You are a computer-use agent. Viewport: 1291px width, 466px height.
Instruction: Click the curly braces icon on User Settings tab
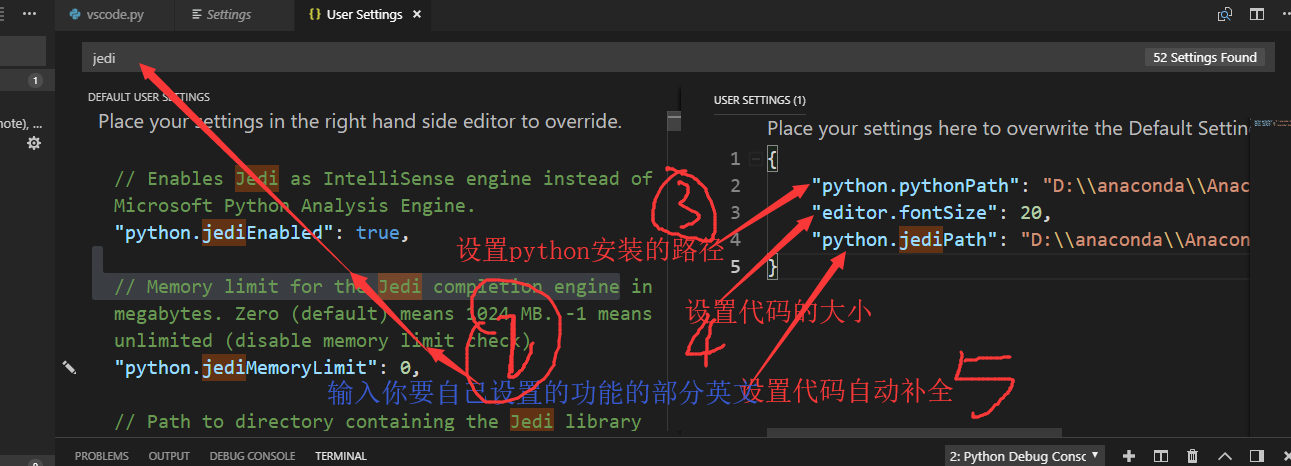[314, 15]
